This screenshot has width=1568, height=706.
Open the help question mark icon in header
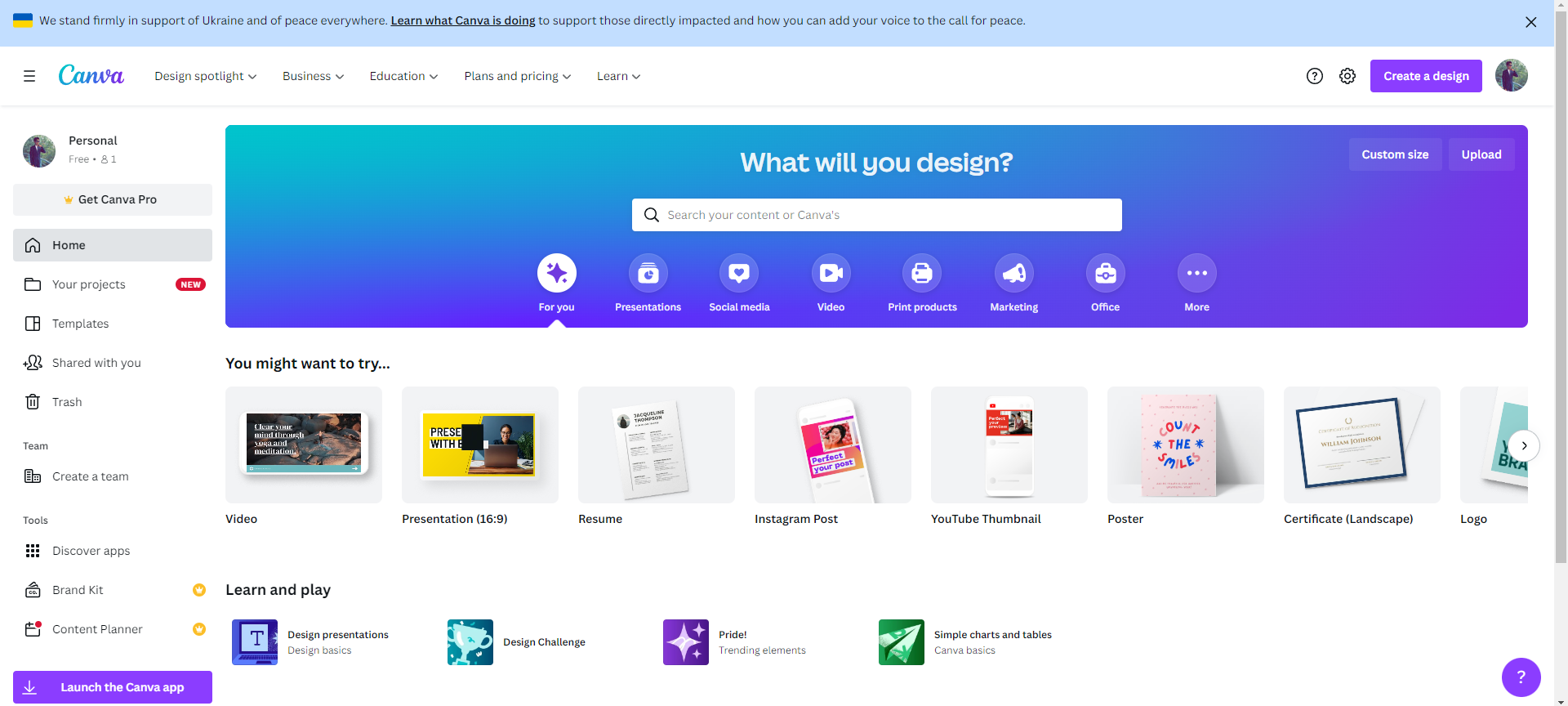pyautogui.click(x=1315, y=76)
